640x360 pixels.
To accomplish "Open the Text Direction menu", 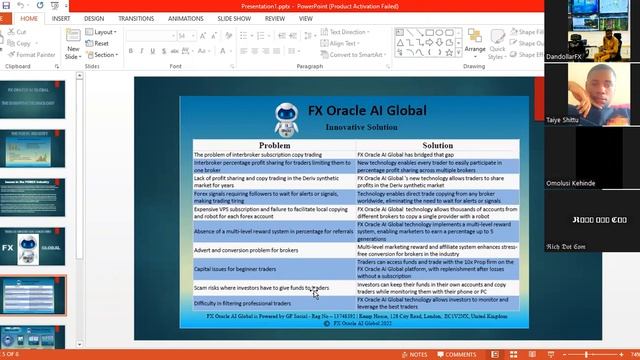I will point(345,32).
